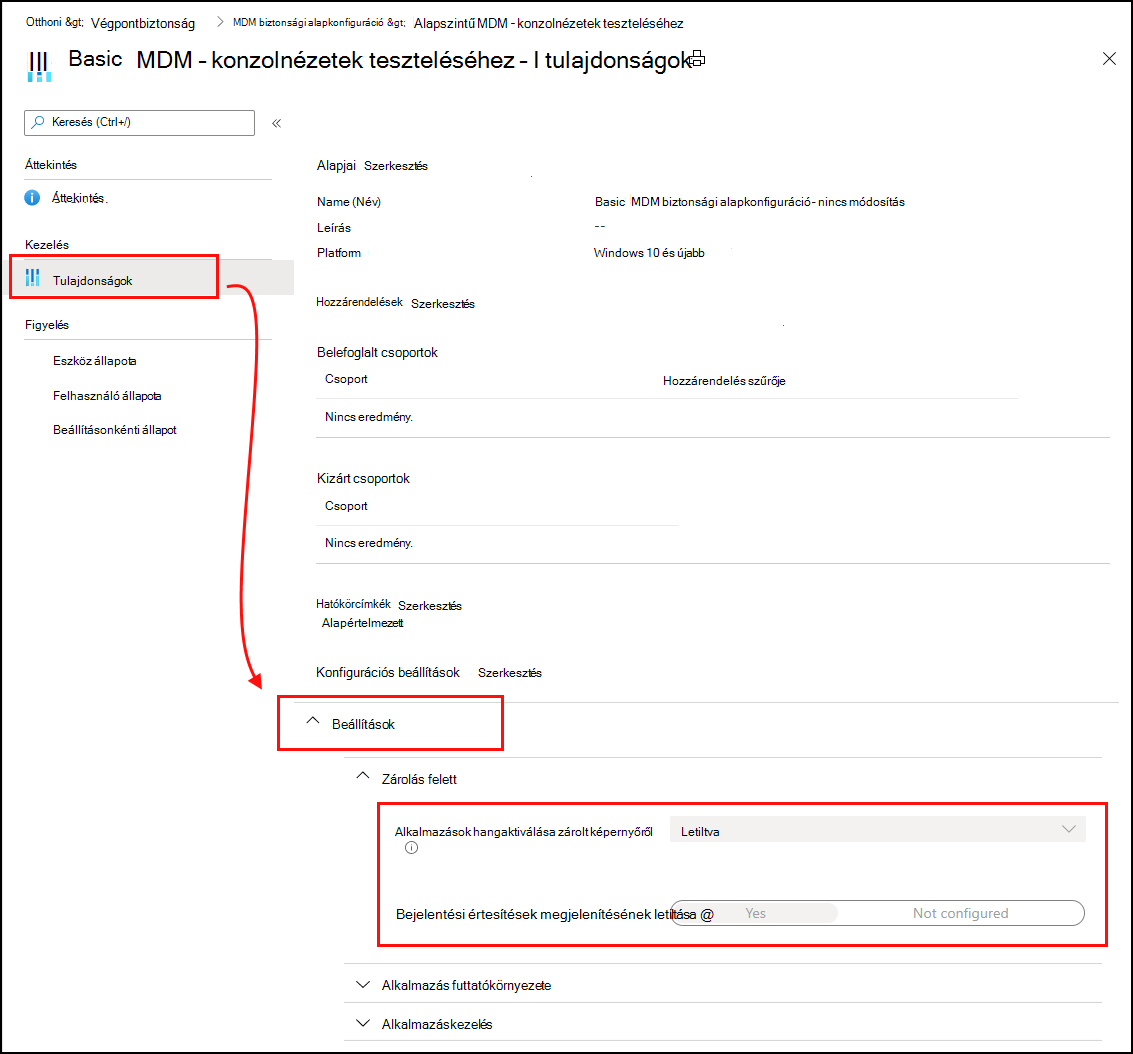
Task: Open Beállításonkénti állapot page
Action: pos(115,430)
